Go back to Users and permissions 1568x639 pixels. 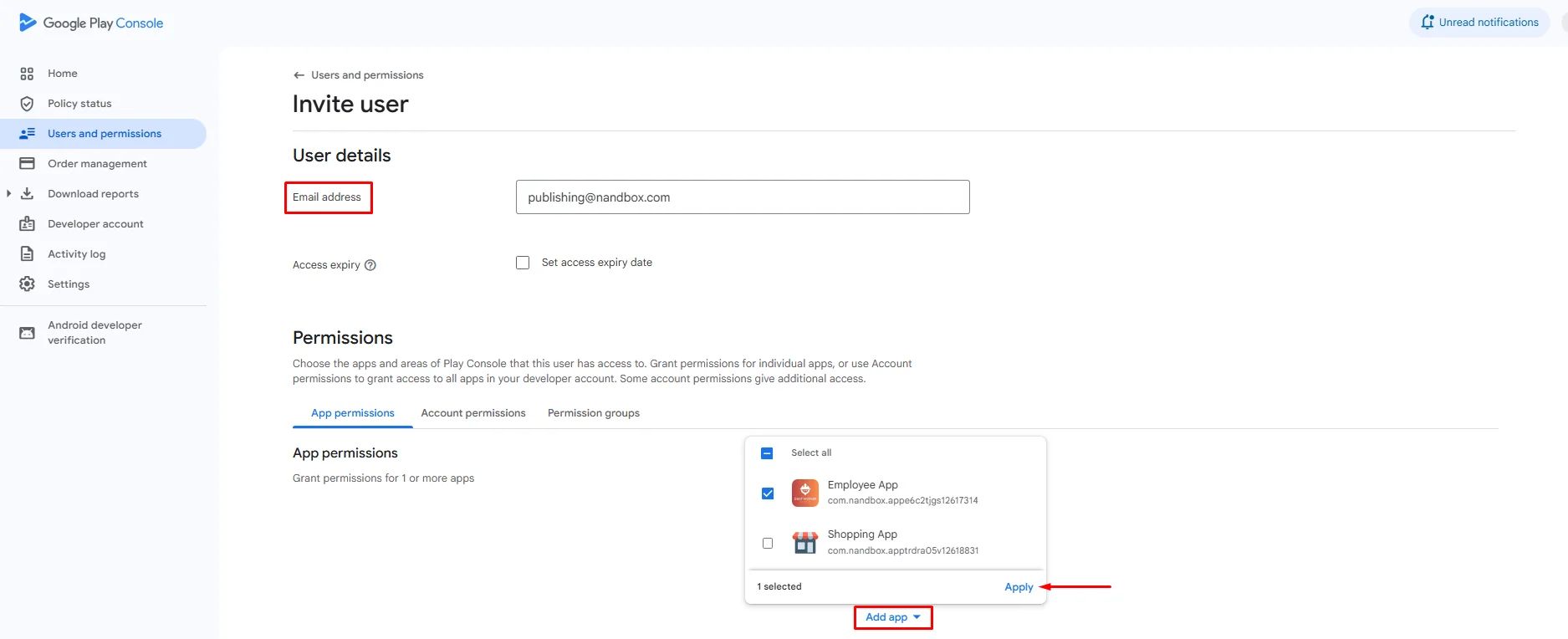tap(358, 75)
